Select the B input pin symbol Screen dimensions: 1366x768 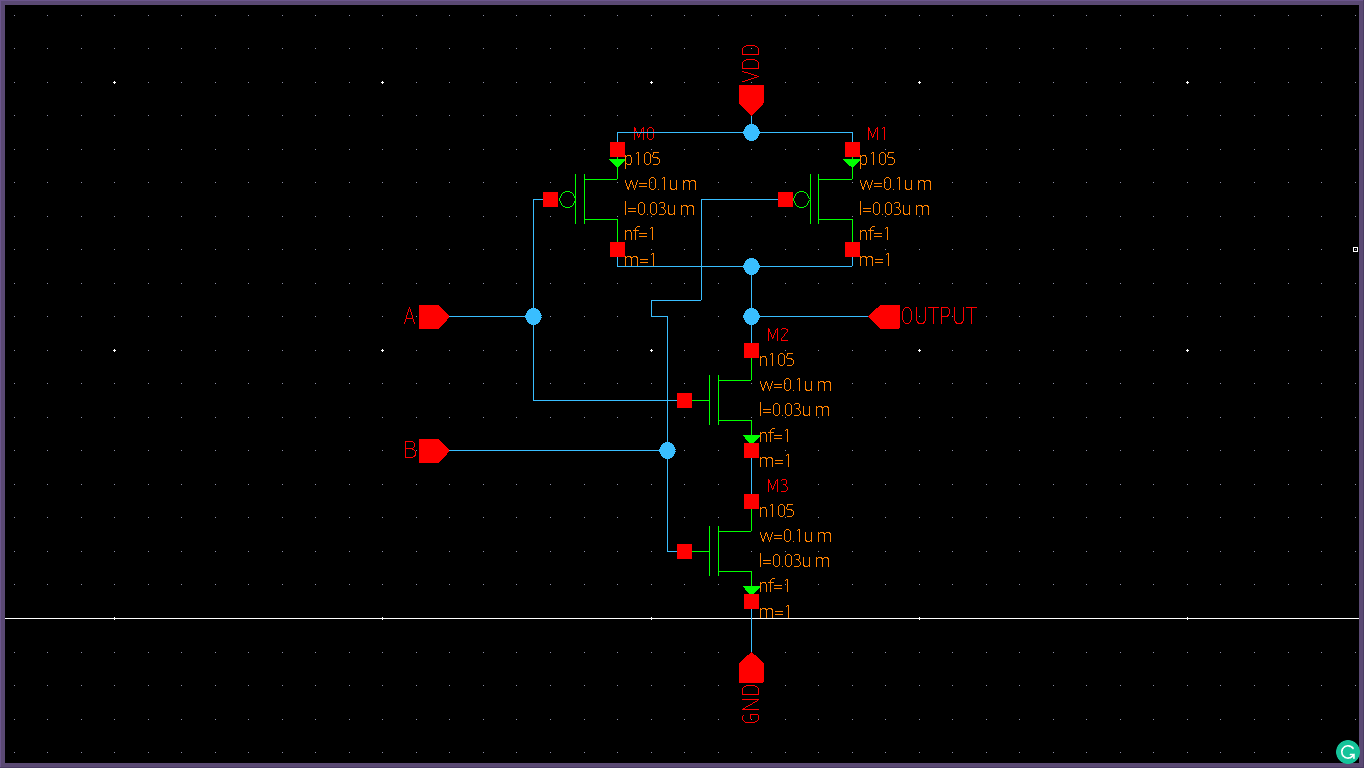432,450
